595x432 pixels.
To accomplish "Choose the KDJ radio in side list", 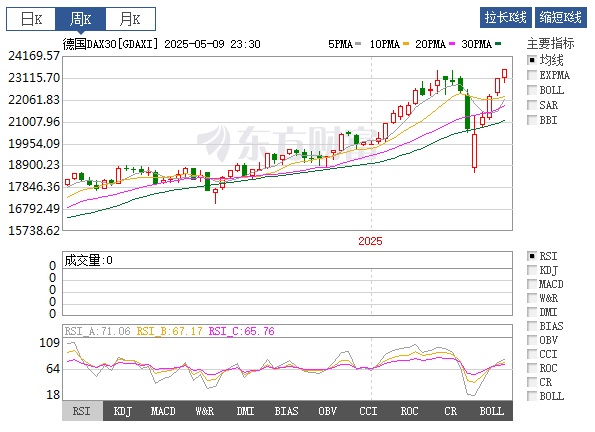I will [x=532, y=270].
